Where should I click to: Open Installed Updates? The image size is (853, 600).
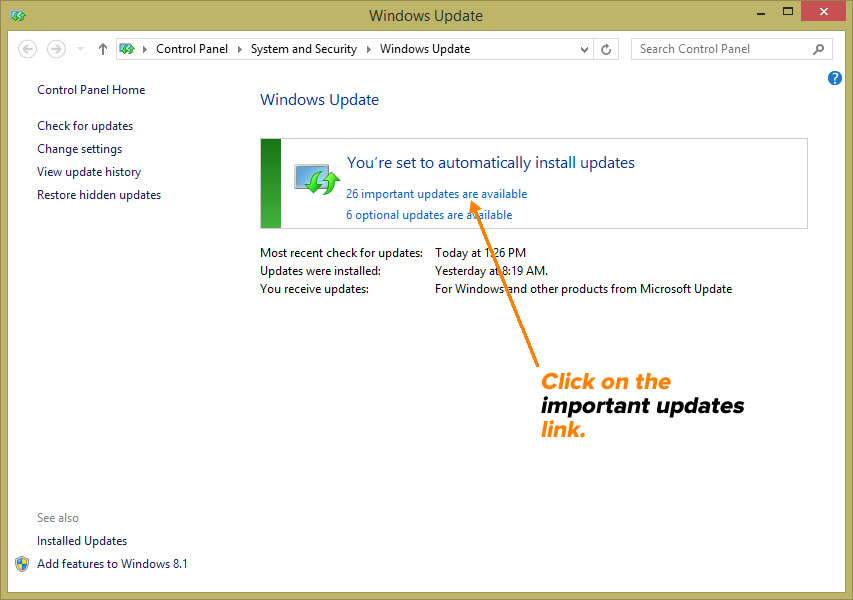82,541
